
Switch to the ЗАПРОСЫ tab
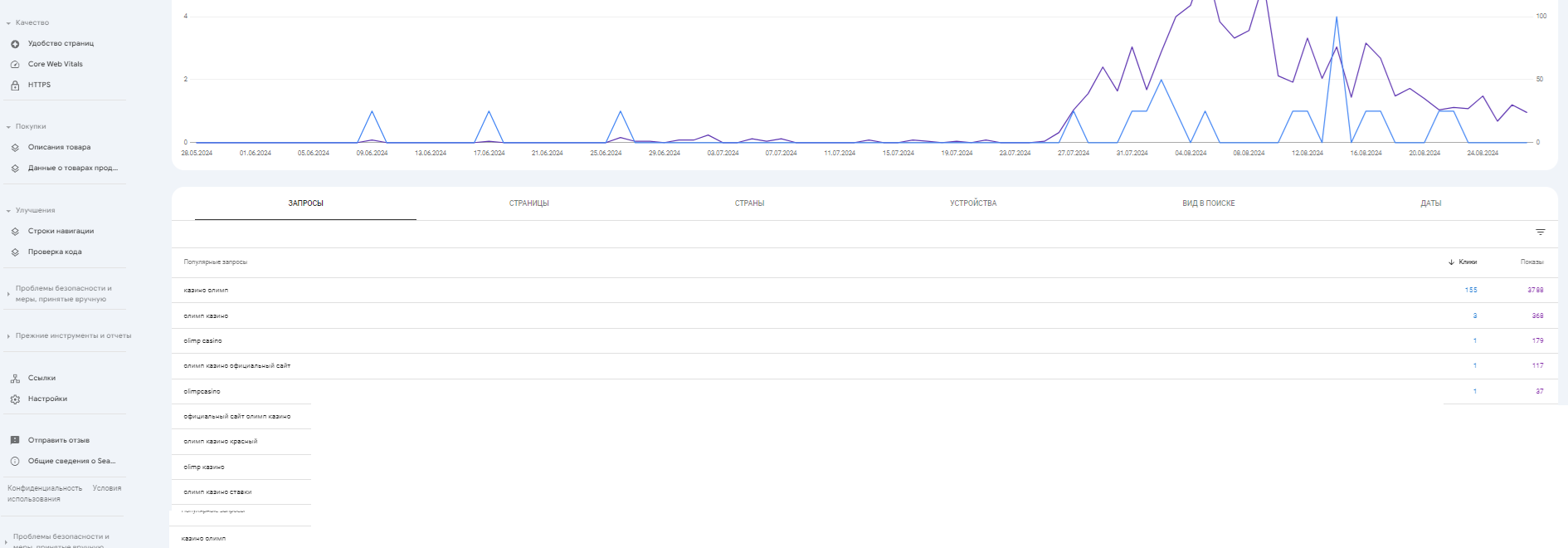coord(305,203)
